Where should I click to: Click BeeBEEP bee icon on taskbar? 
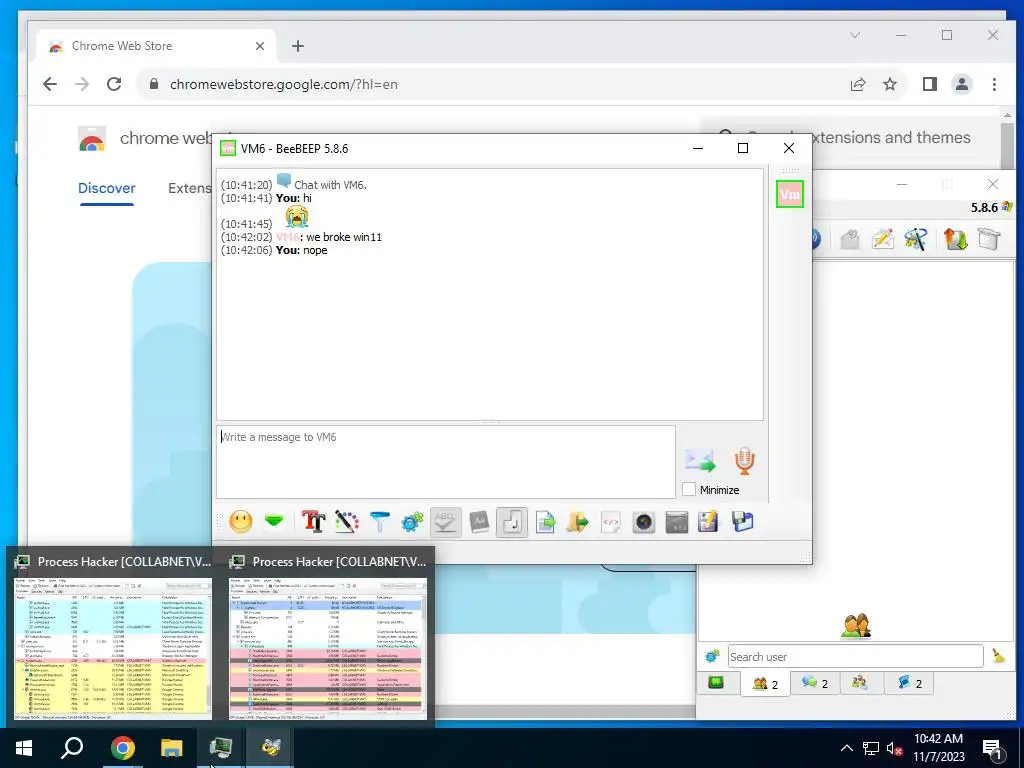[x=271, y=748]
